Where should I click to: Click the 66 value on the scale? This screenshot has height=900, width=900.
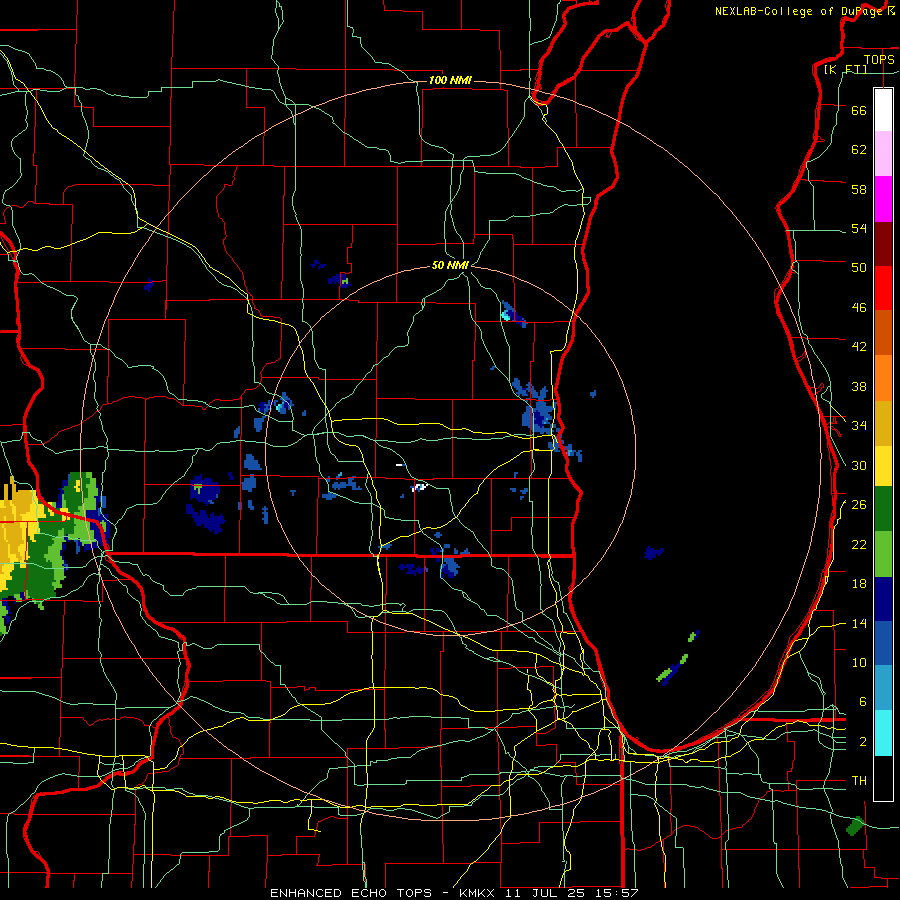point(859,110)
